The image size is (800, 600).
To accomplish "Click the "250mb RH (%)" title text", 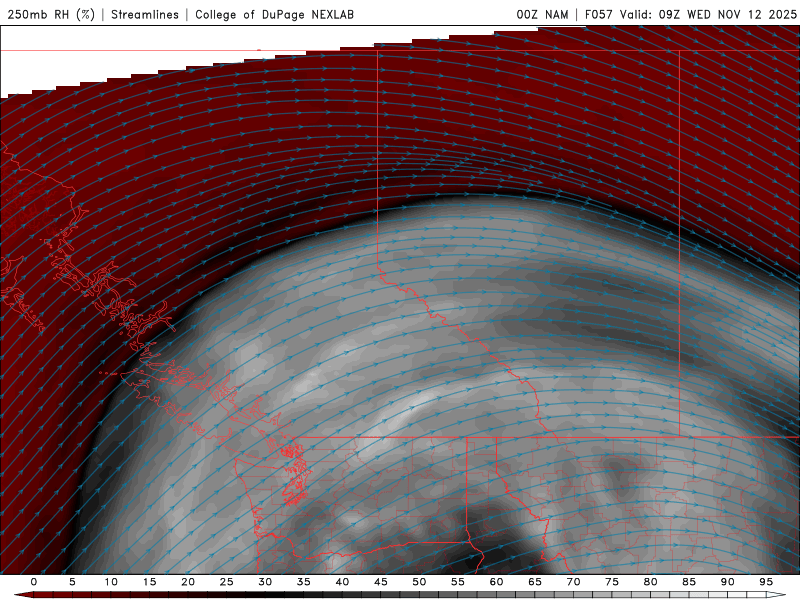I will click(52, 14).
